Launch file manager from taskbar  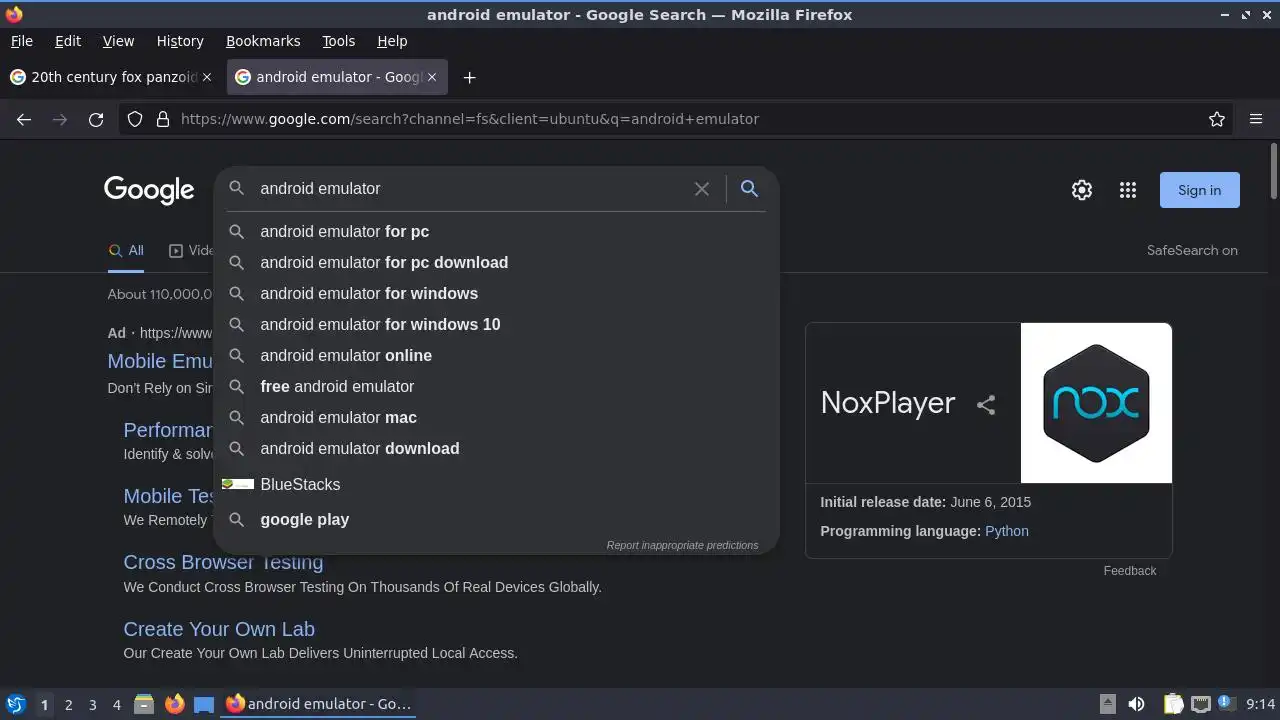[x=144, y=704]
